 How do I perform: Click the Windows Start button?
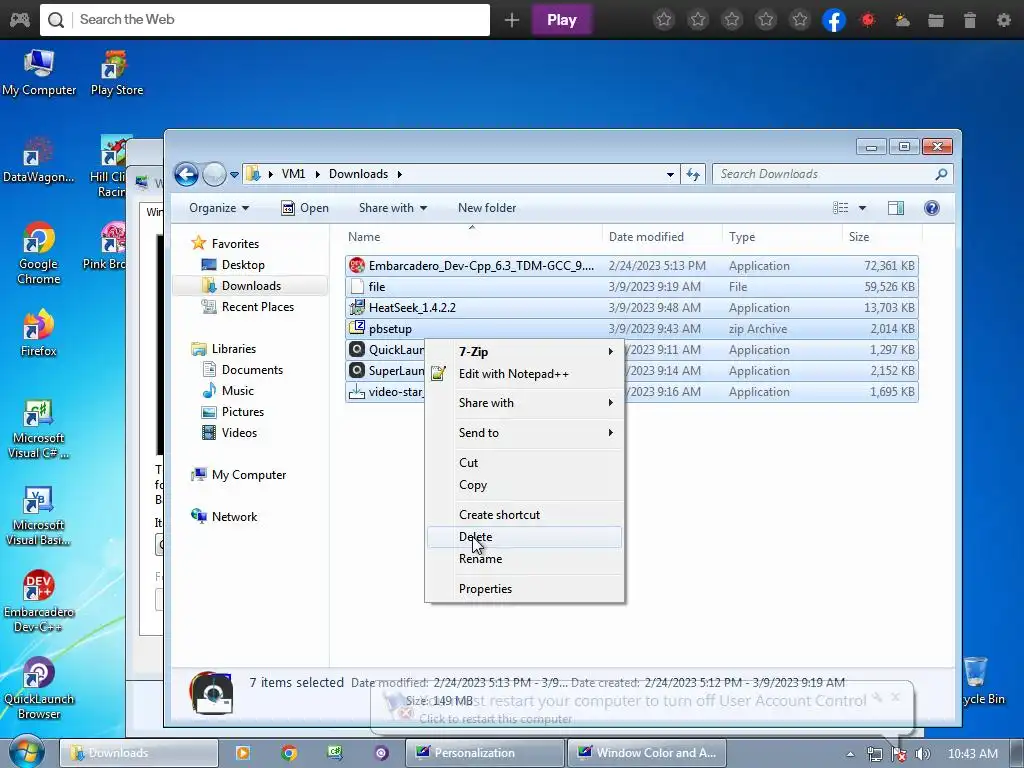[26, 752]
